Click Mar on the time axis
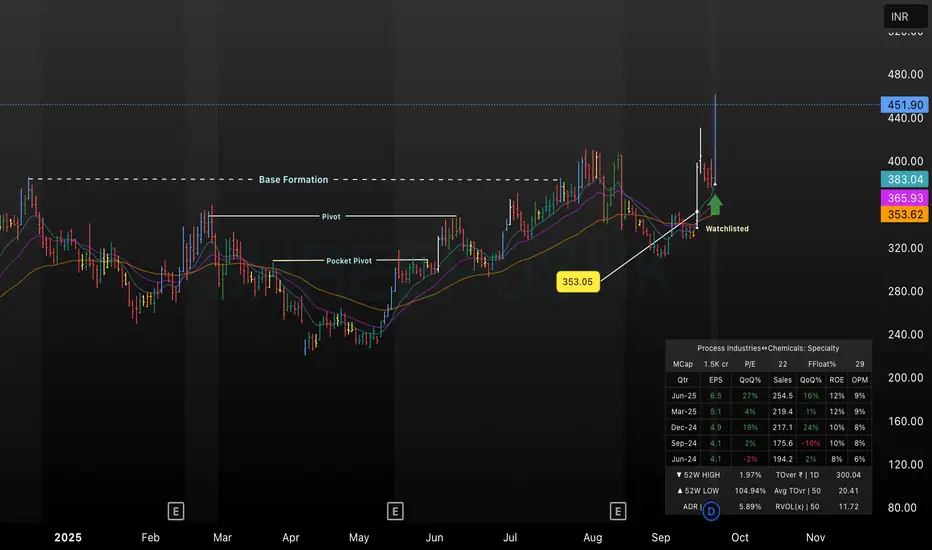 (222, 538)
